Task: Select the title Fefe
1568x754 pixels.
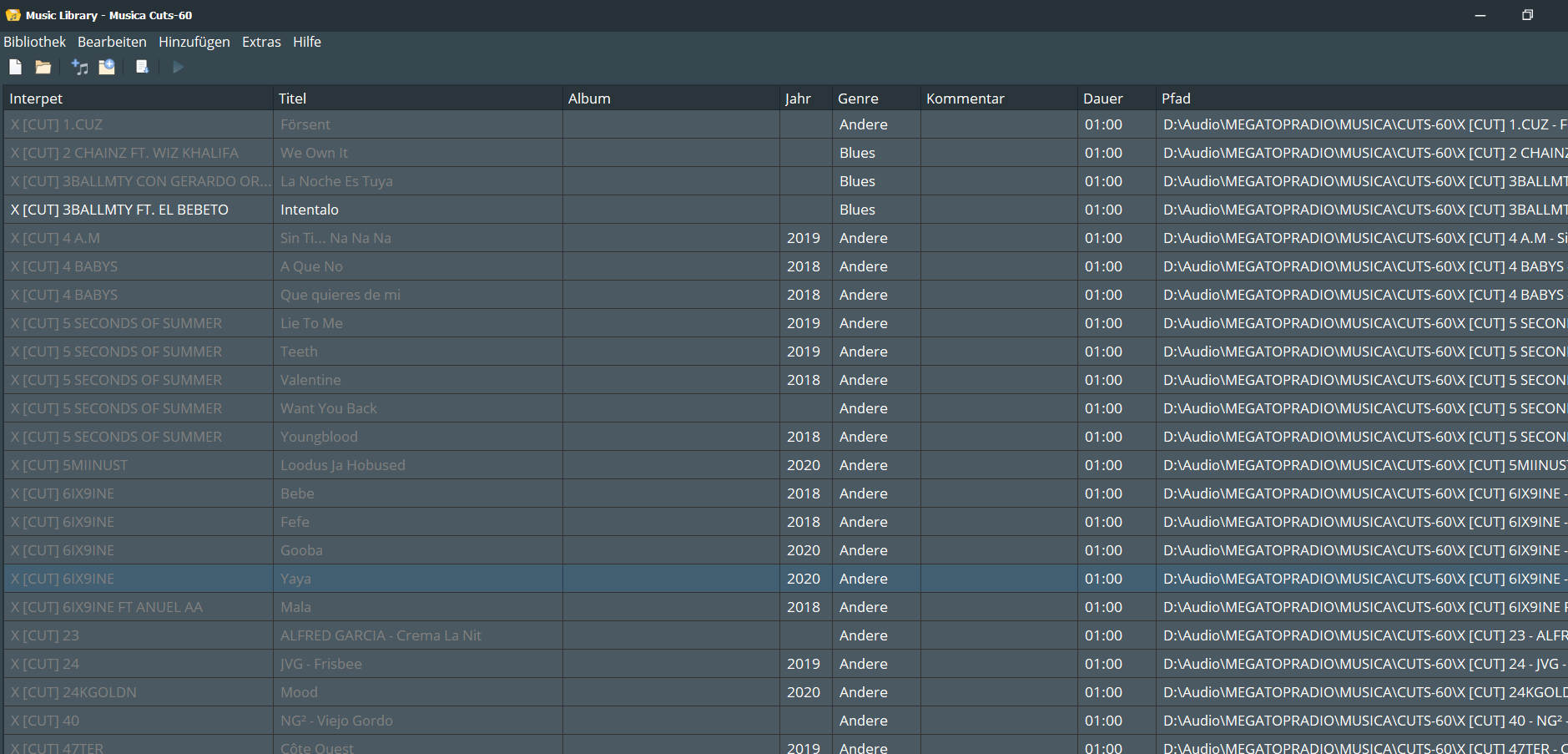Action: [x=295, y=522]
